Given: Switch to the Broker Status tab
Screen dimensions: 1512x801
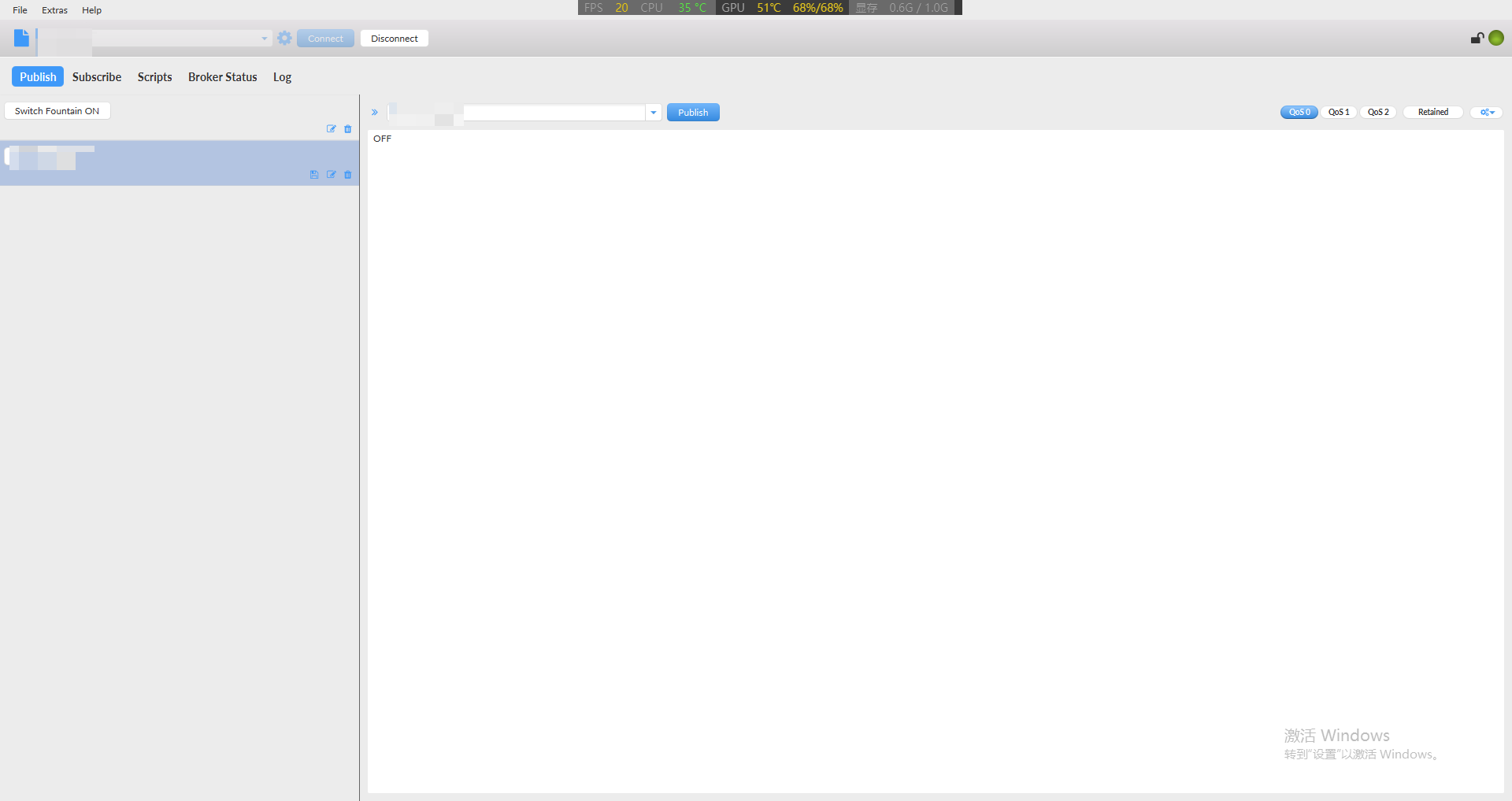Looking at the screenshot, I should (x=223, y=76).
